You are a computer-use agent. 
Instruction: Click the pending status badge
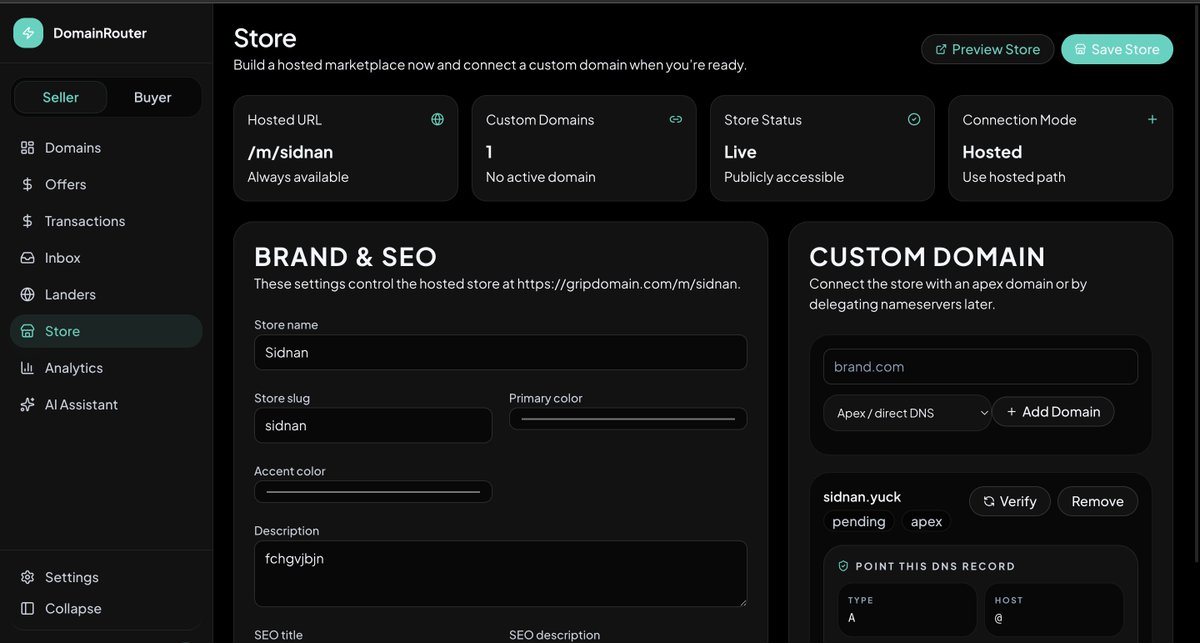tap(859, 522)
